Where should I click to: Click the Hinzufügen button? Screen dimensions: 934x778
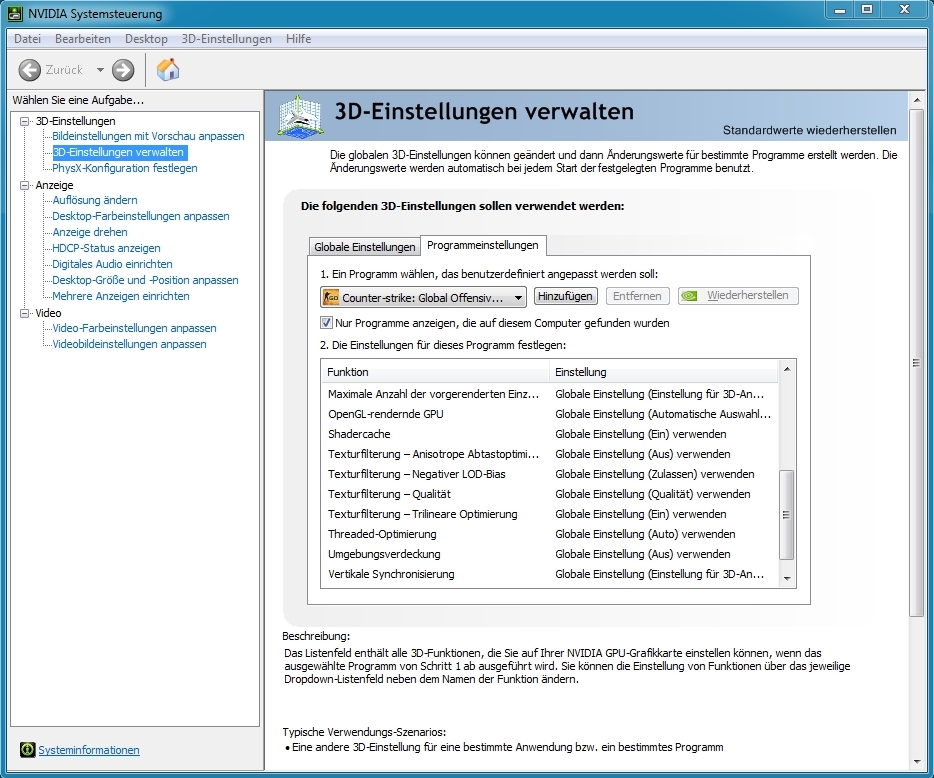tap(565, 296)
